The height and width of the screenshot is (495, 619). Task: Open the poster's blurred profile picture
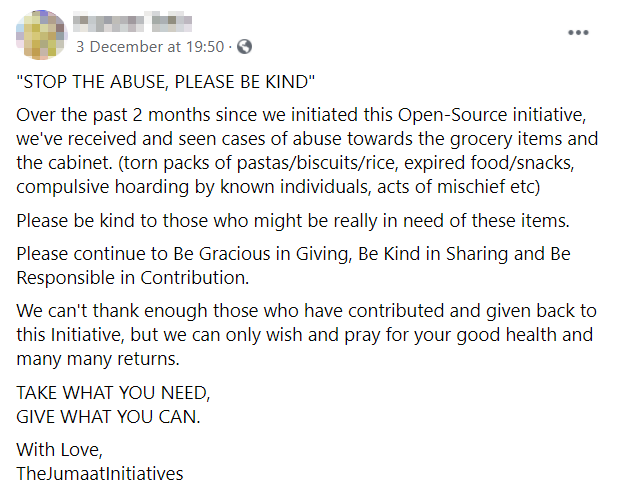[x=39, y=36]
